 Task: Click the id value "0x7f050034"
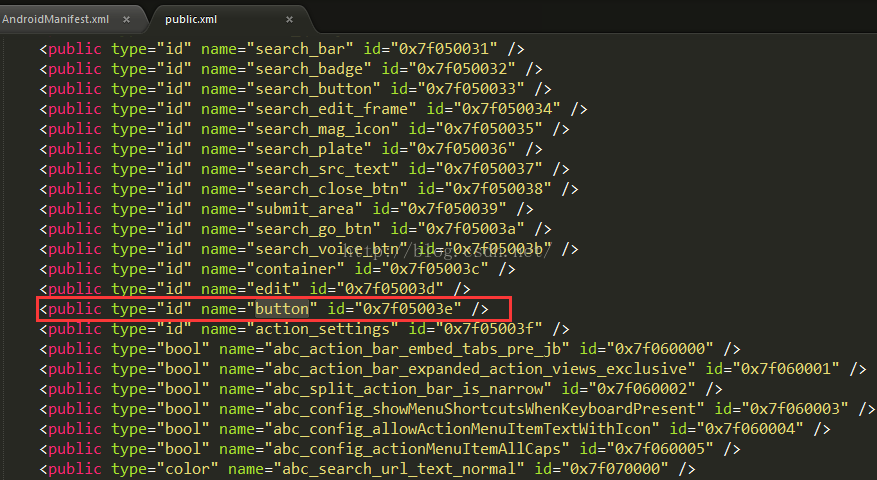507,109
